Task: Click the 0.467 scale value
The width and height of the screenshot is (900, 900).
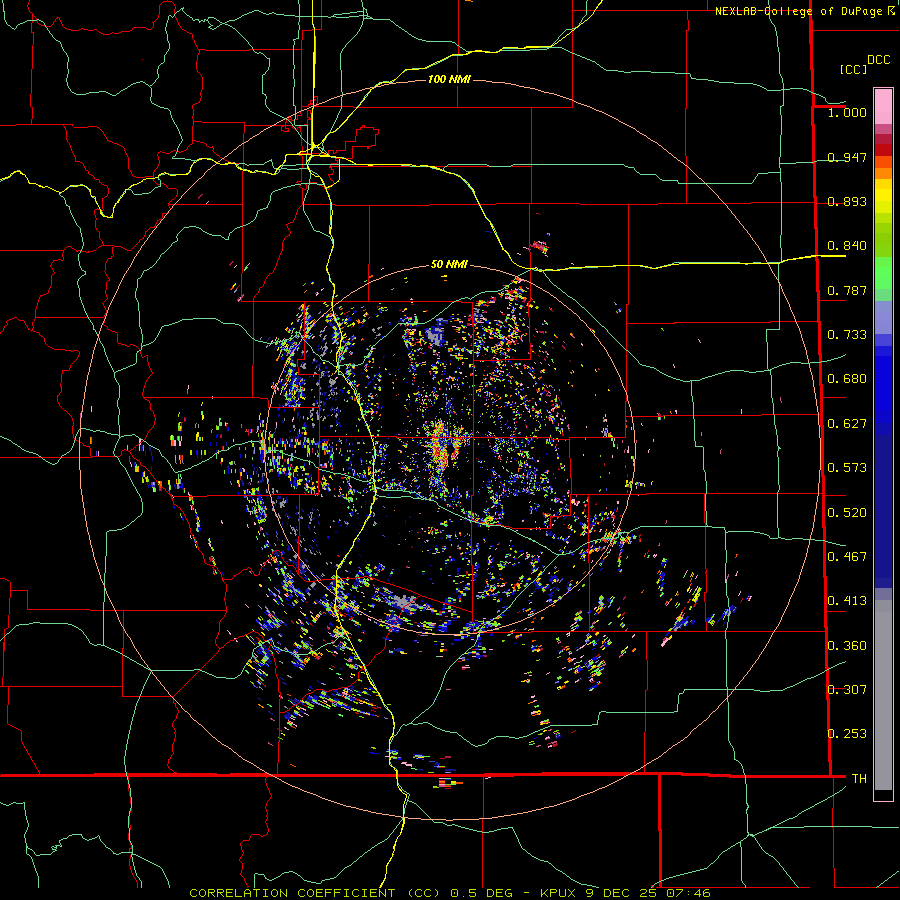Action: pos(847,557)
